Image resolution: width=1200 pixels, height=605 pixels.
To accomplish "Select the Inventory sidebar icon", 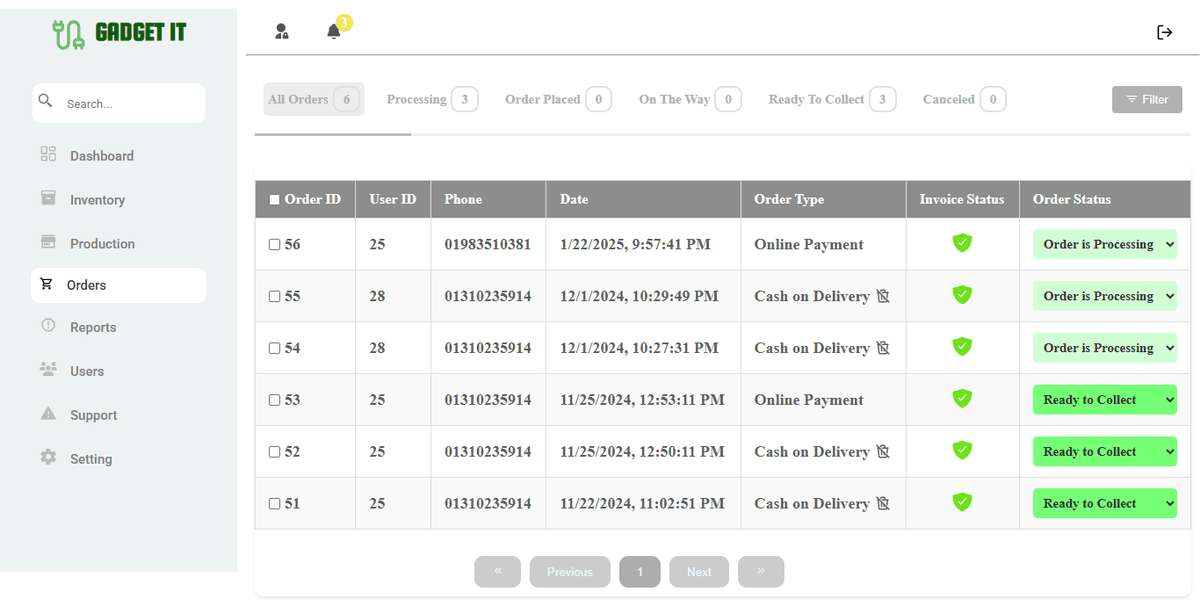I will [47, 199].
